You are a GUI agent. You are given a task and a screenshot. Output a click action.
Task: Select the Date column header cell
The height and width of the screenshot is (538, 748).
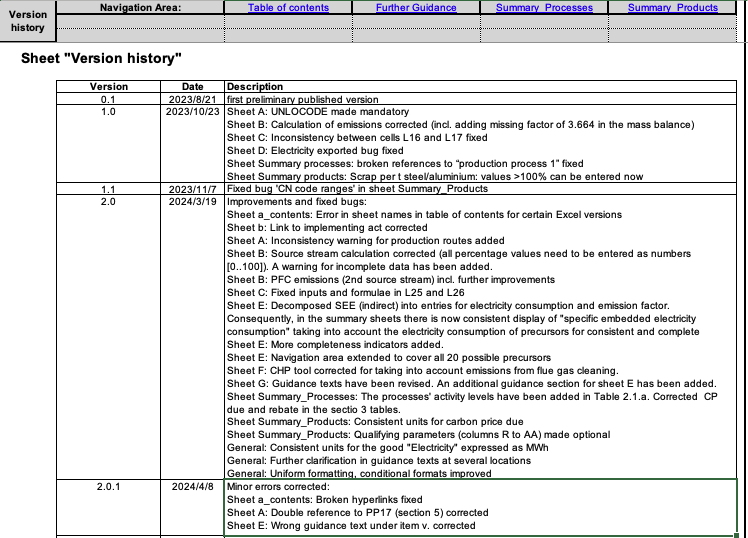pyautogui.click(x=193, y=87)
